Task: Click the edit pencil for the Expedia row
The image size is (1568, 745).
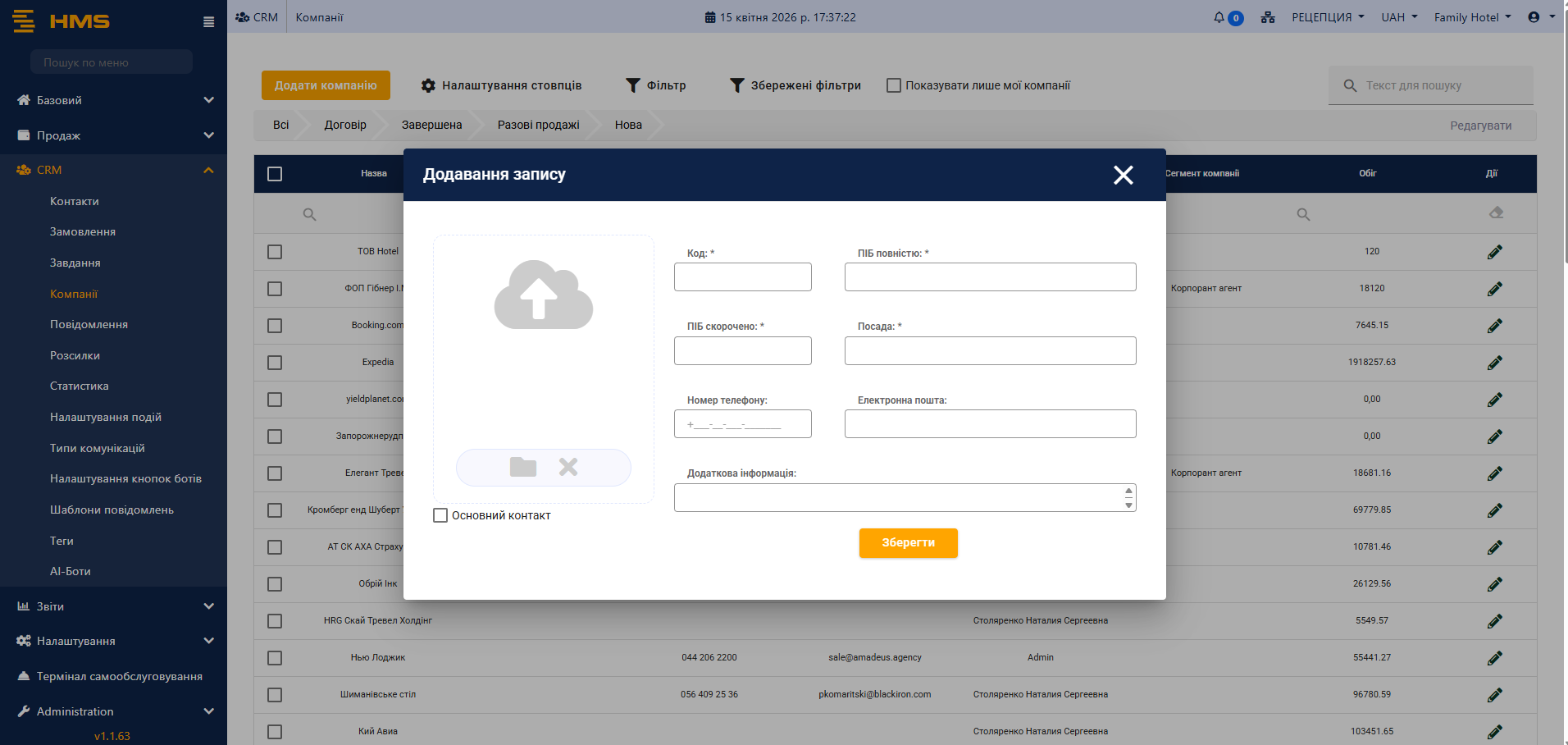Action: pyautogui.click(x=1494, y=363)
